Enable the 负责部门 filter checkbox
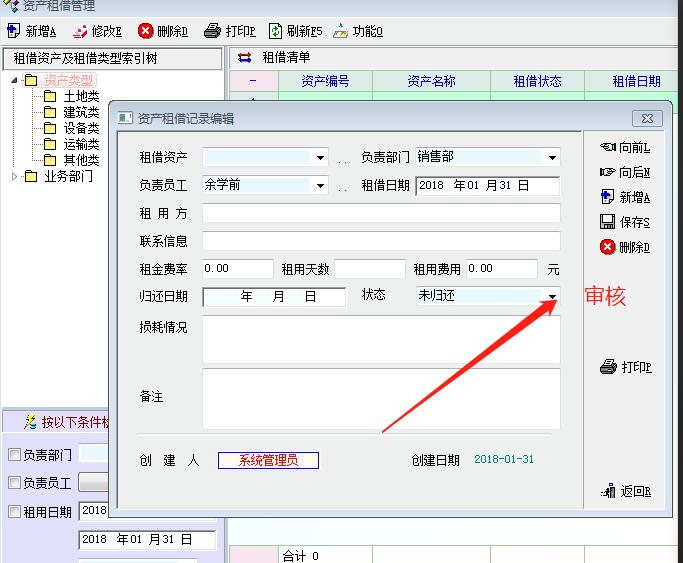Viewport: 683px width, 563px height. tap(14, 455)
